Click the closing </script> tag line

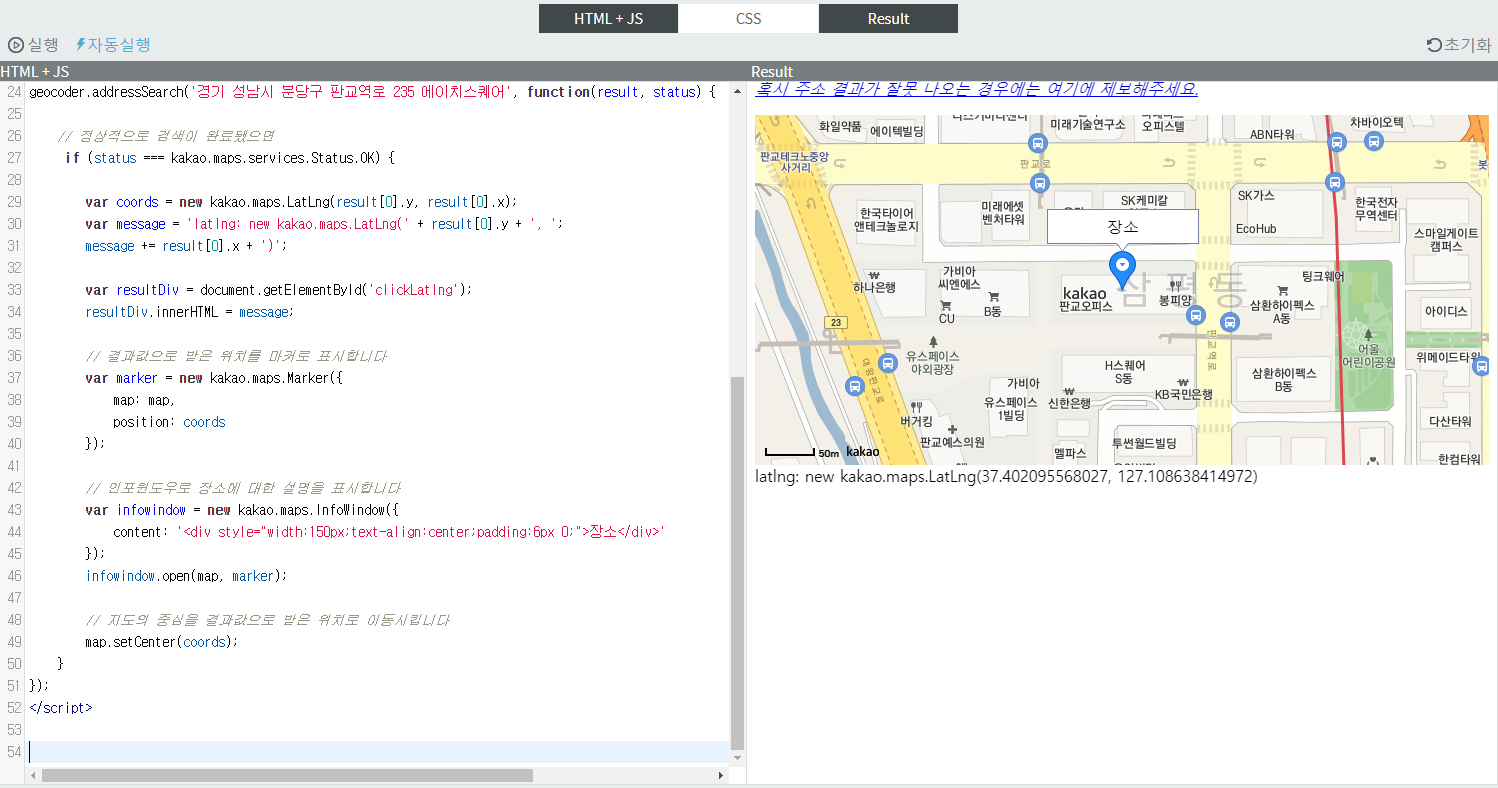pos(61,708)
